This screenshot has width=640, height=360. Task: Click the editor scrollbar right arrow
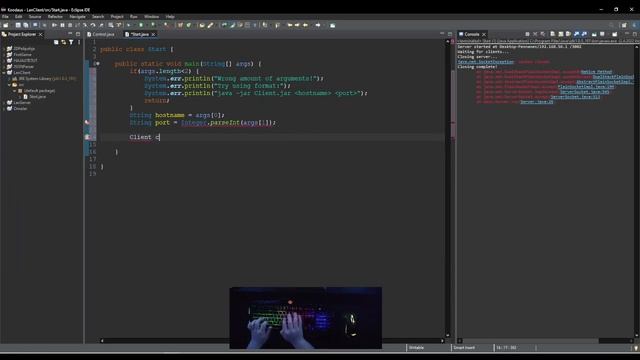442,340
